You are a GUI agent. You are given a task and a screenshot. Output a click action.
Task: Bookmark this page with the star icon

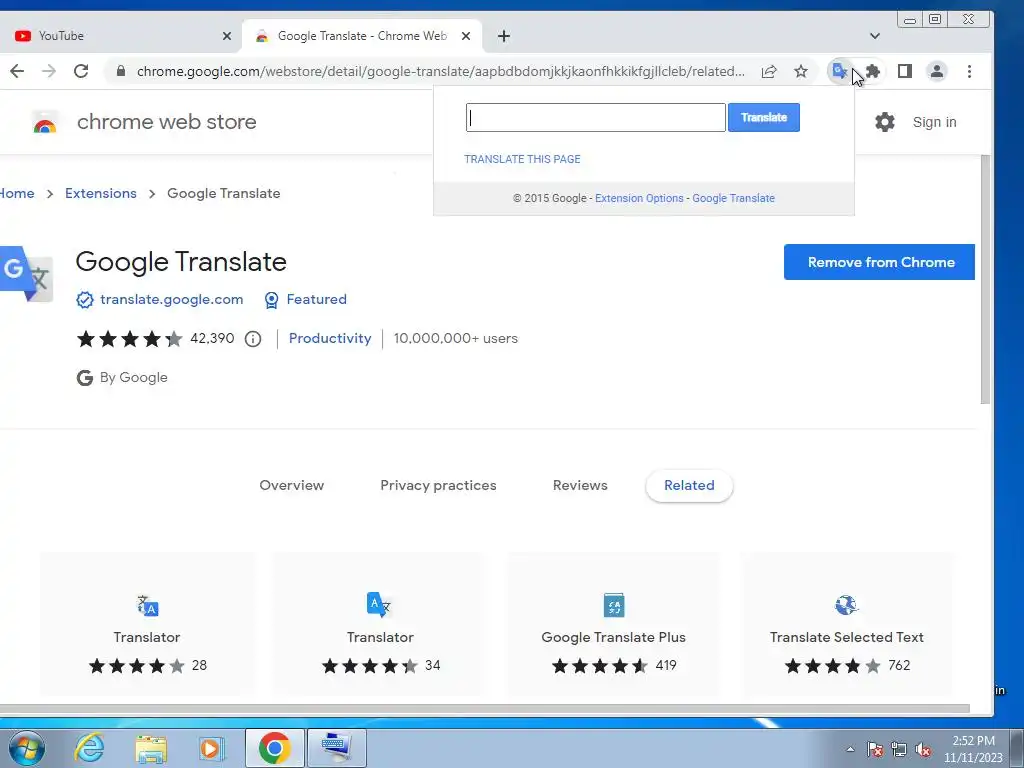coord(801,71)
